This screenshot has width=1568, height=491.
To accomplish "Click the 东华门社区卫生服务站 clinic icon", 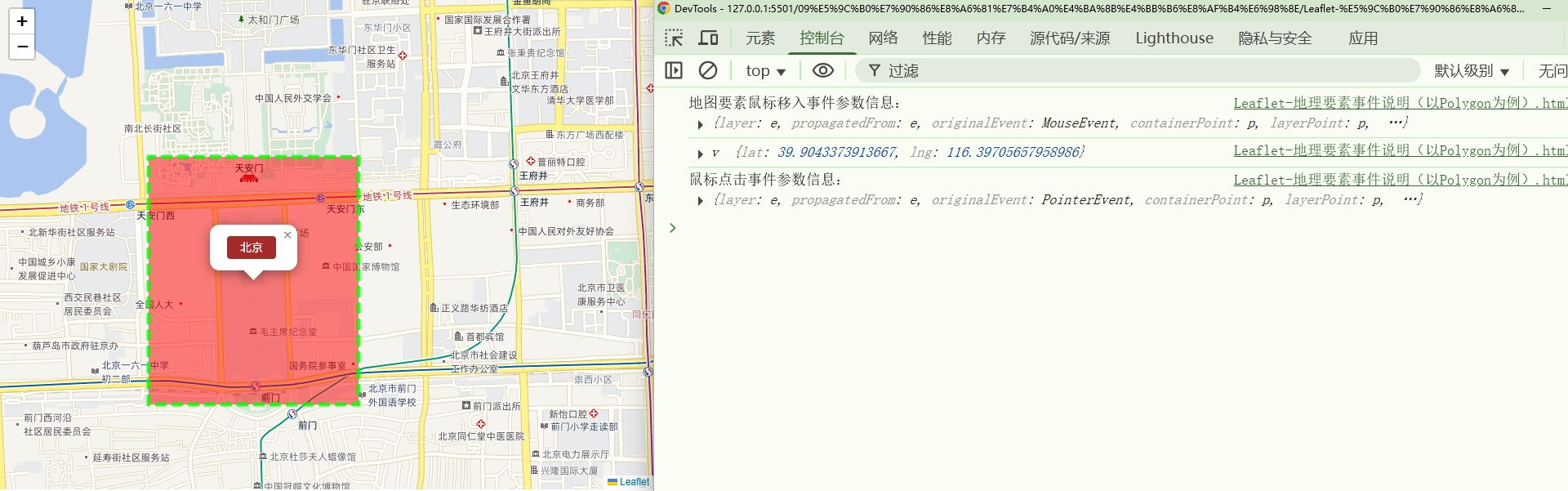I will 403,56.
